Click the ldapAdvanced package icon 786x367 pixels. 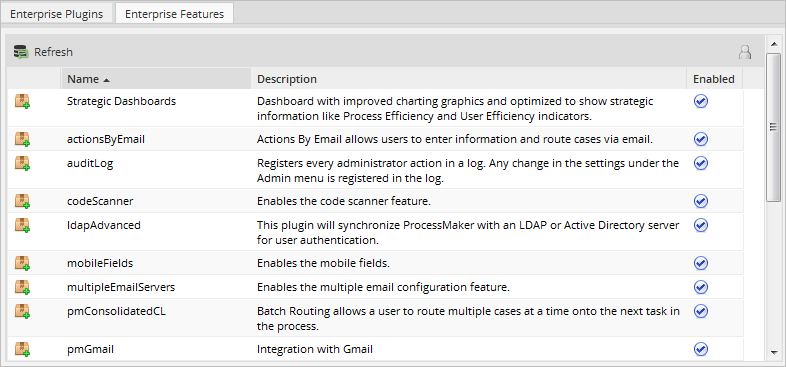(22, 226)
